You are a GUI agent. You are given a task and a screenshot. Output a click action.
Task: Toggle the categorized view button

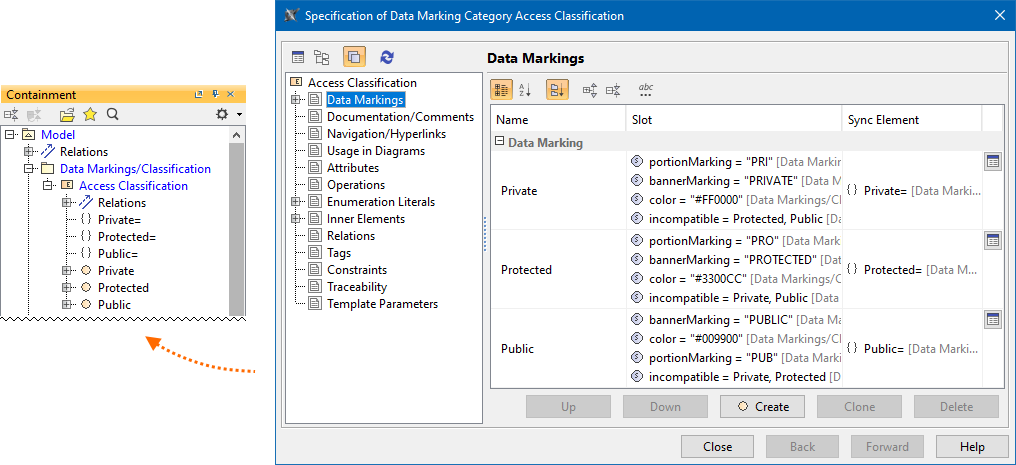[502, 90]
